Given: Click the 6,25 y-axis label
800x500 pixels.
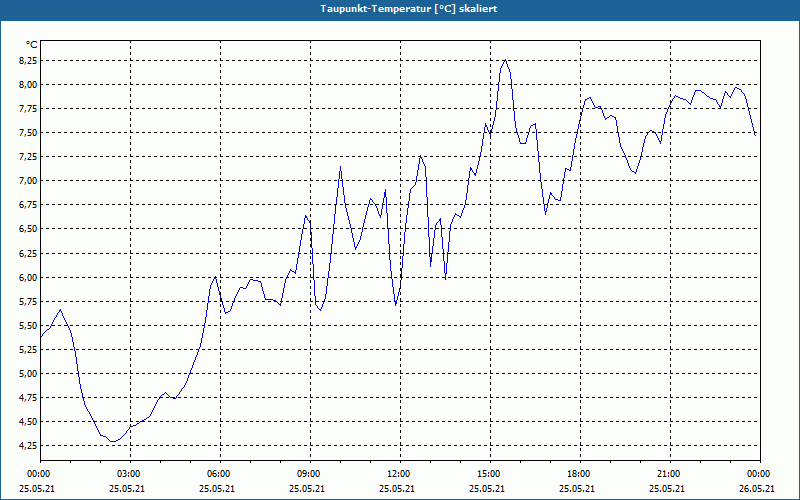Looking at the screenshot, I should tap(28, 254).
